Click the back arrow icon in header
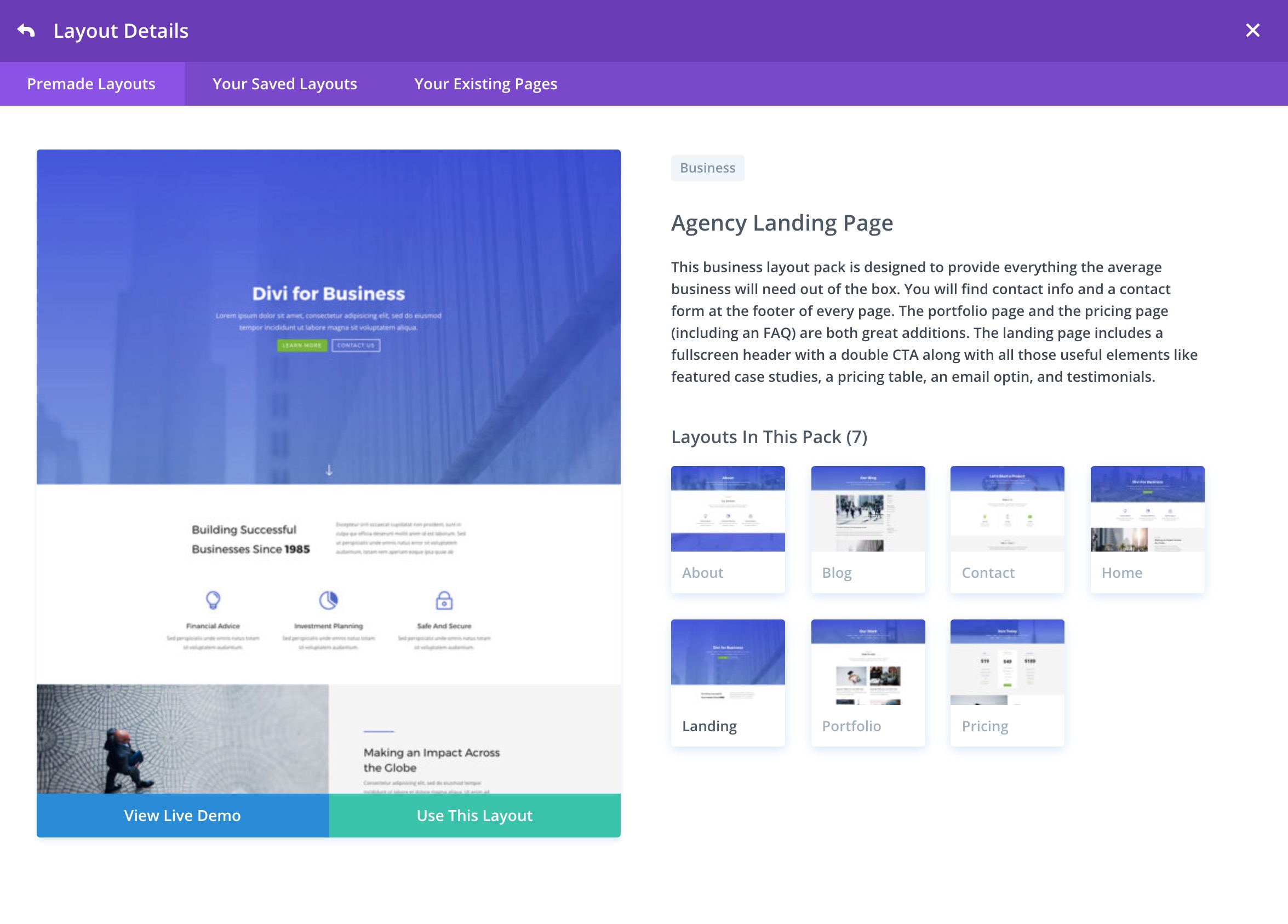The height and width of the screenshot is (924, 1288). click(26, 30)
